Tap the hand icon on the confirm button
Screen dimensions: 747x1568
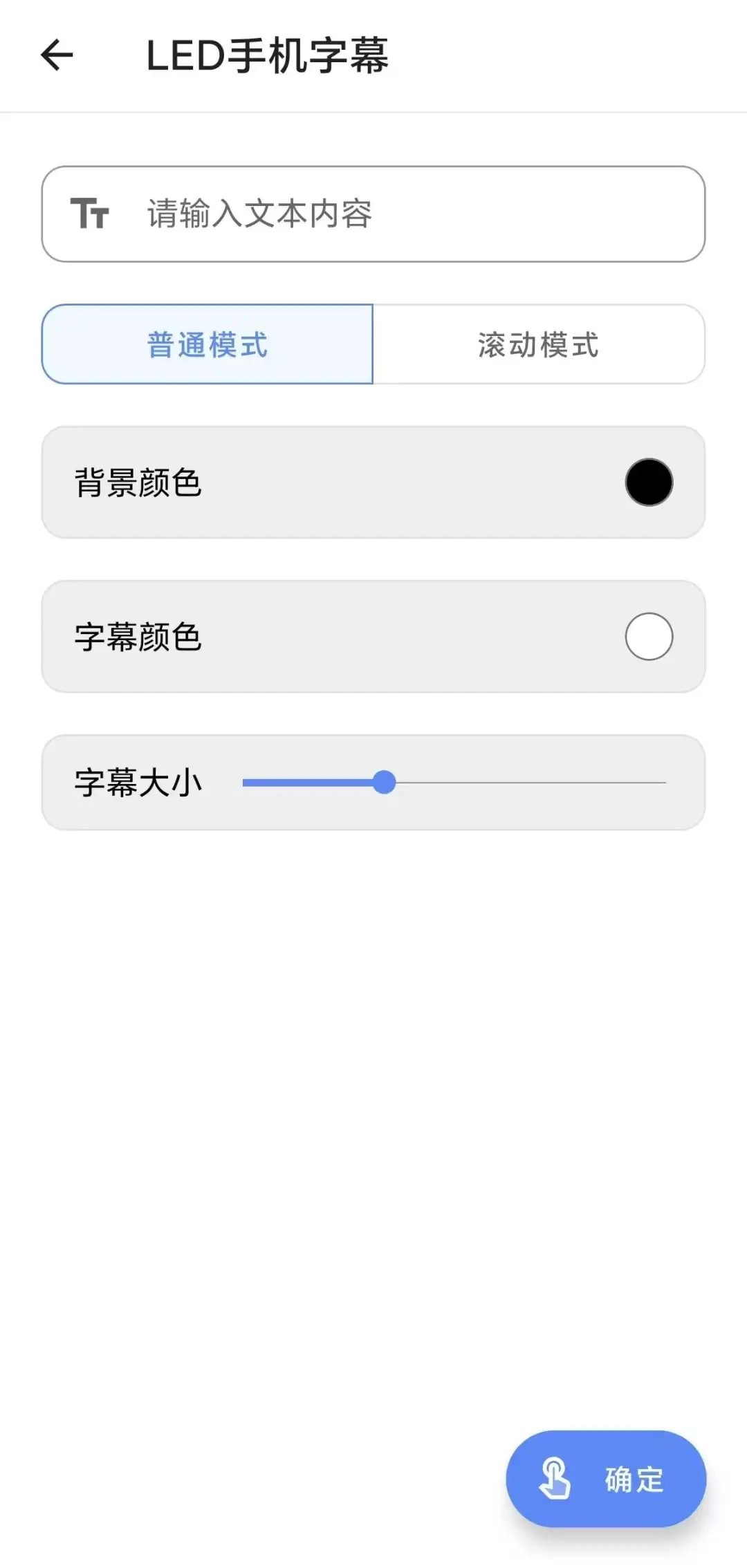click(555, 1478)
